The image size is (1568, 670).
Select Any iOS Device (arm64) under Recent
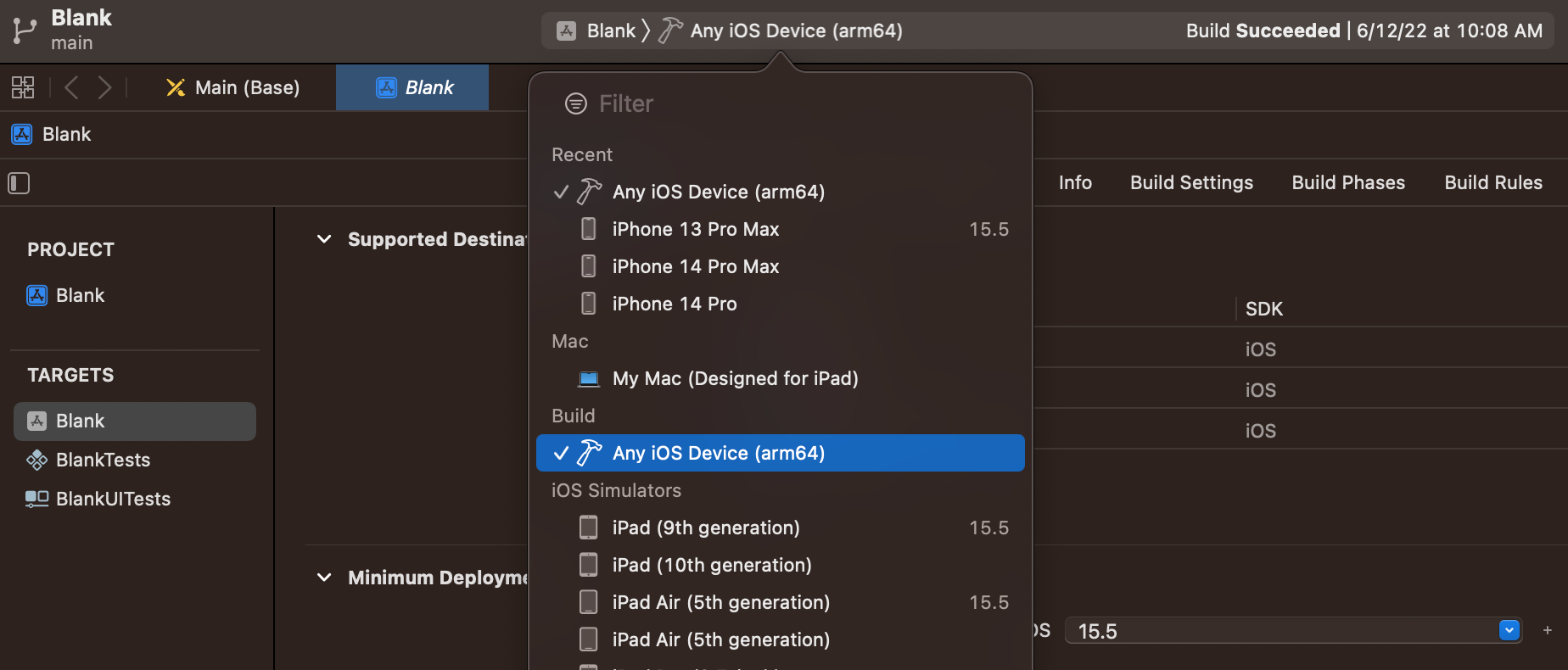point(781,192)
